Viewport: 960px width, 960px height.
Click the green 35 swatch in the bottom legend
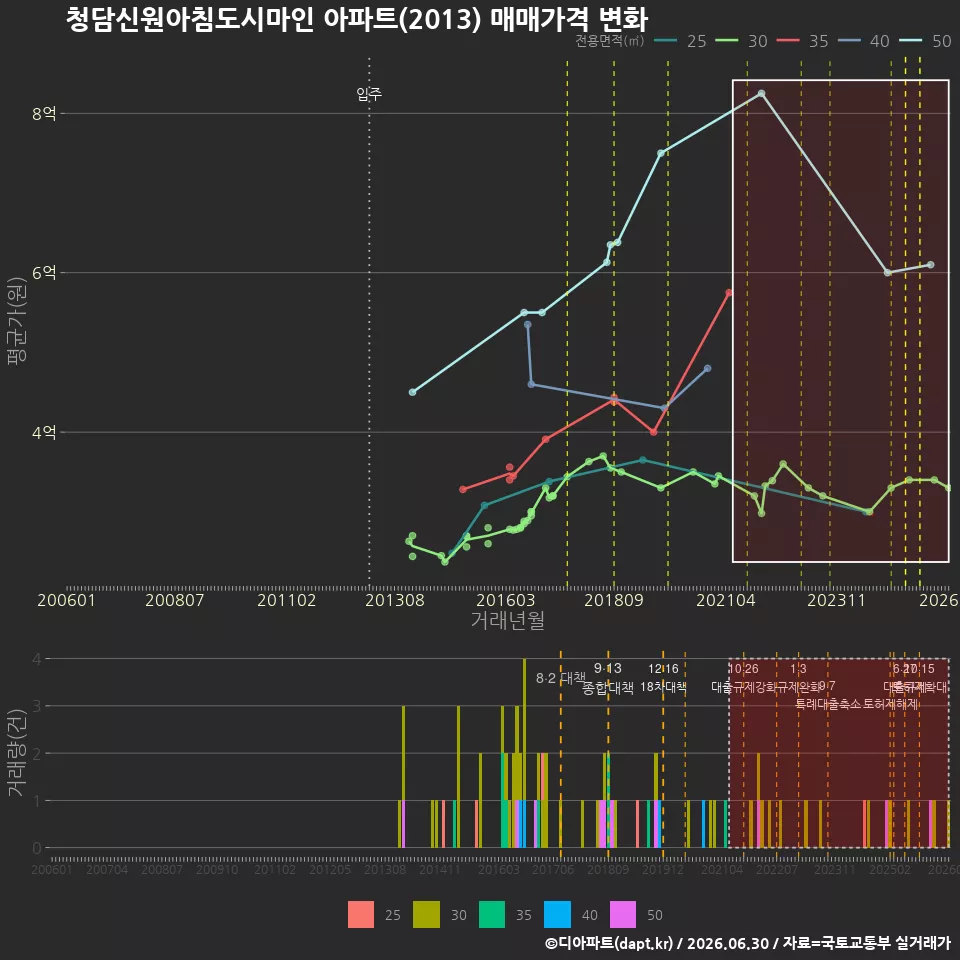coord(492,915)
